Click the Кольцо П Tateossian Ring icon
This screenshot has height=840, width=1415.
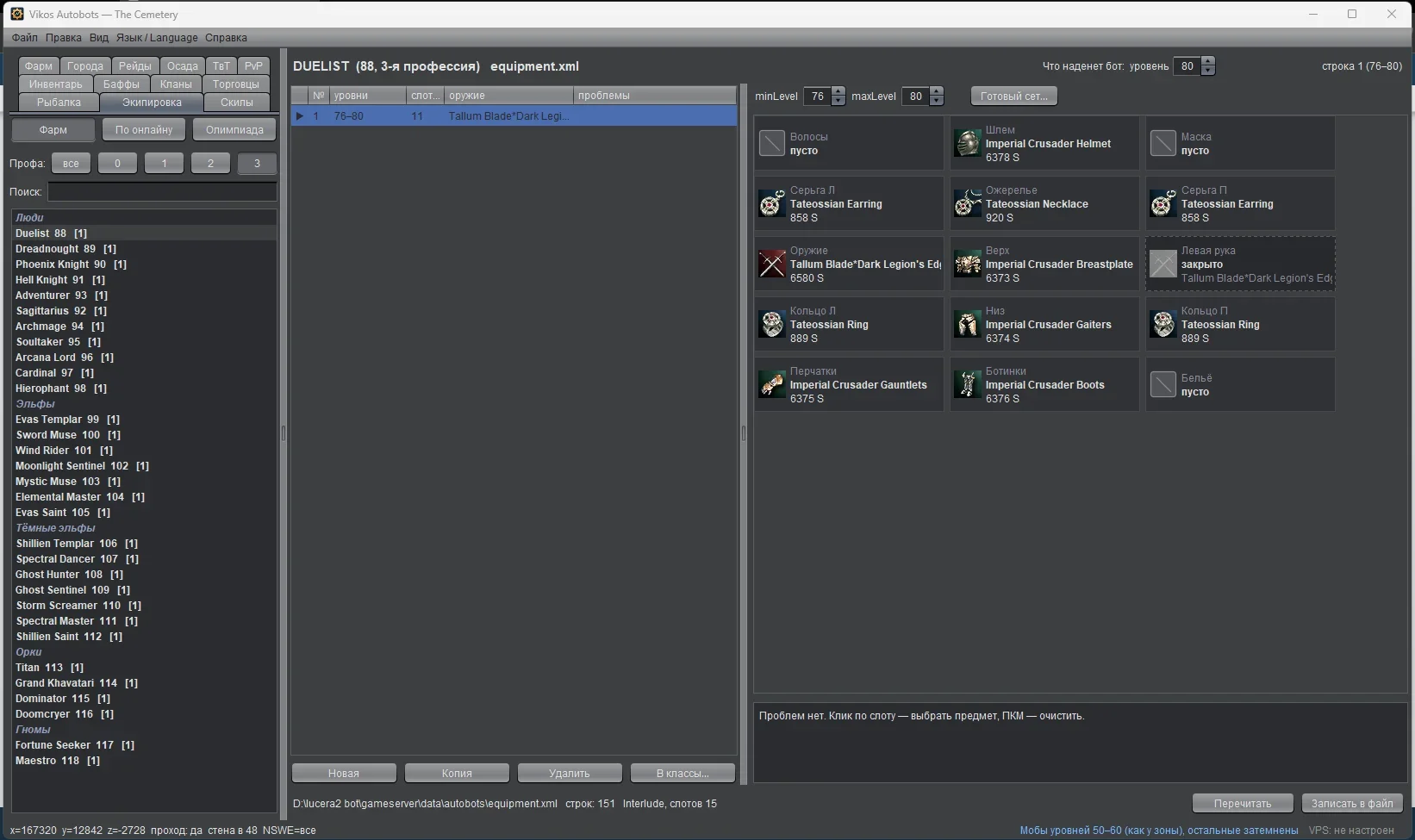click(1163, 324)
